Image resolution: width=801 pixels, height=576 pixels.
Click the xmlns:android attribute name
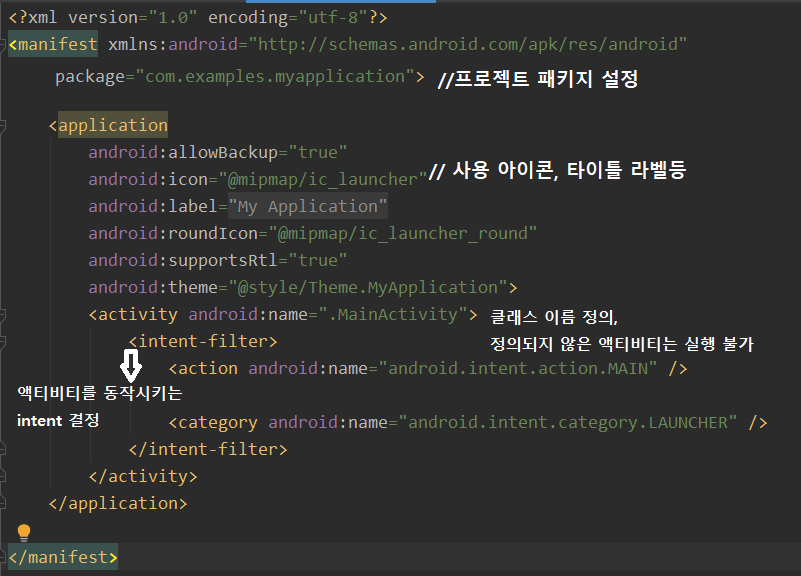[x=173, y=44]
